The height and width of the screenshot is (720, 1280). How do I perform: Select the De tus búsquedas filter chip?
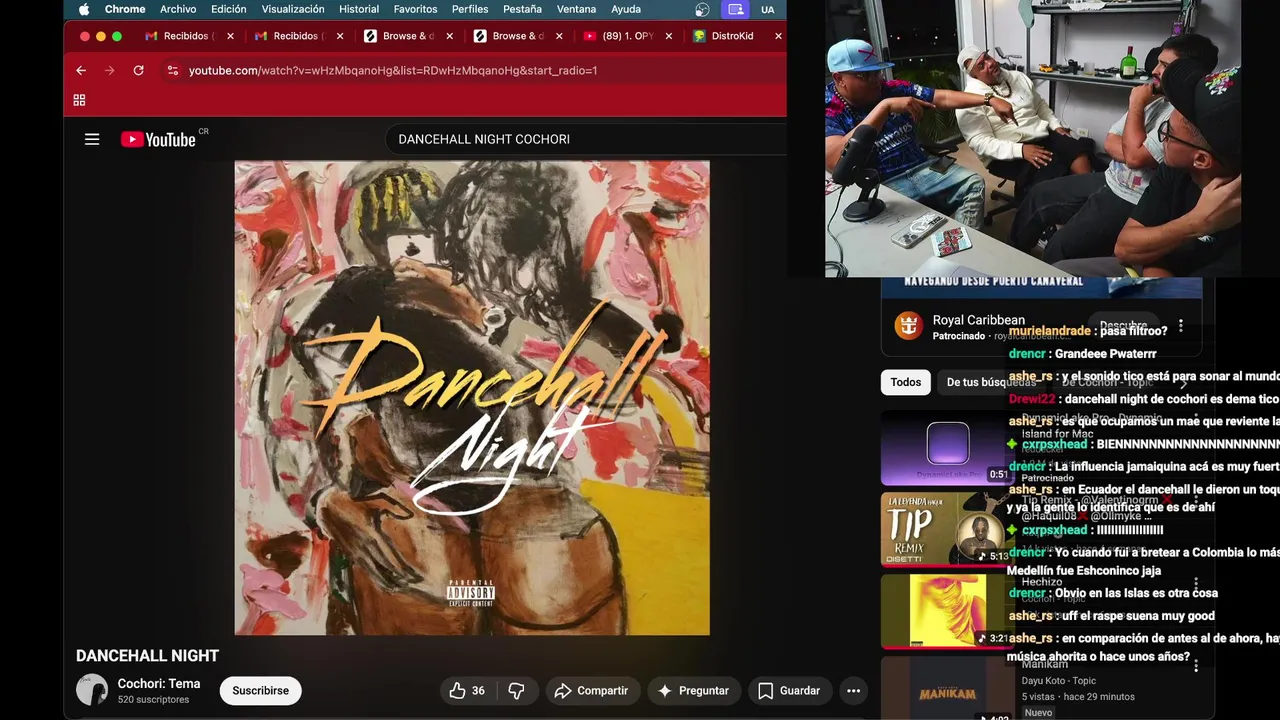click(x=991, y=382)
